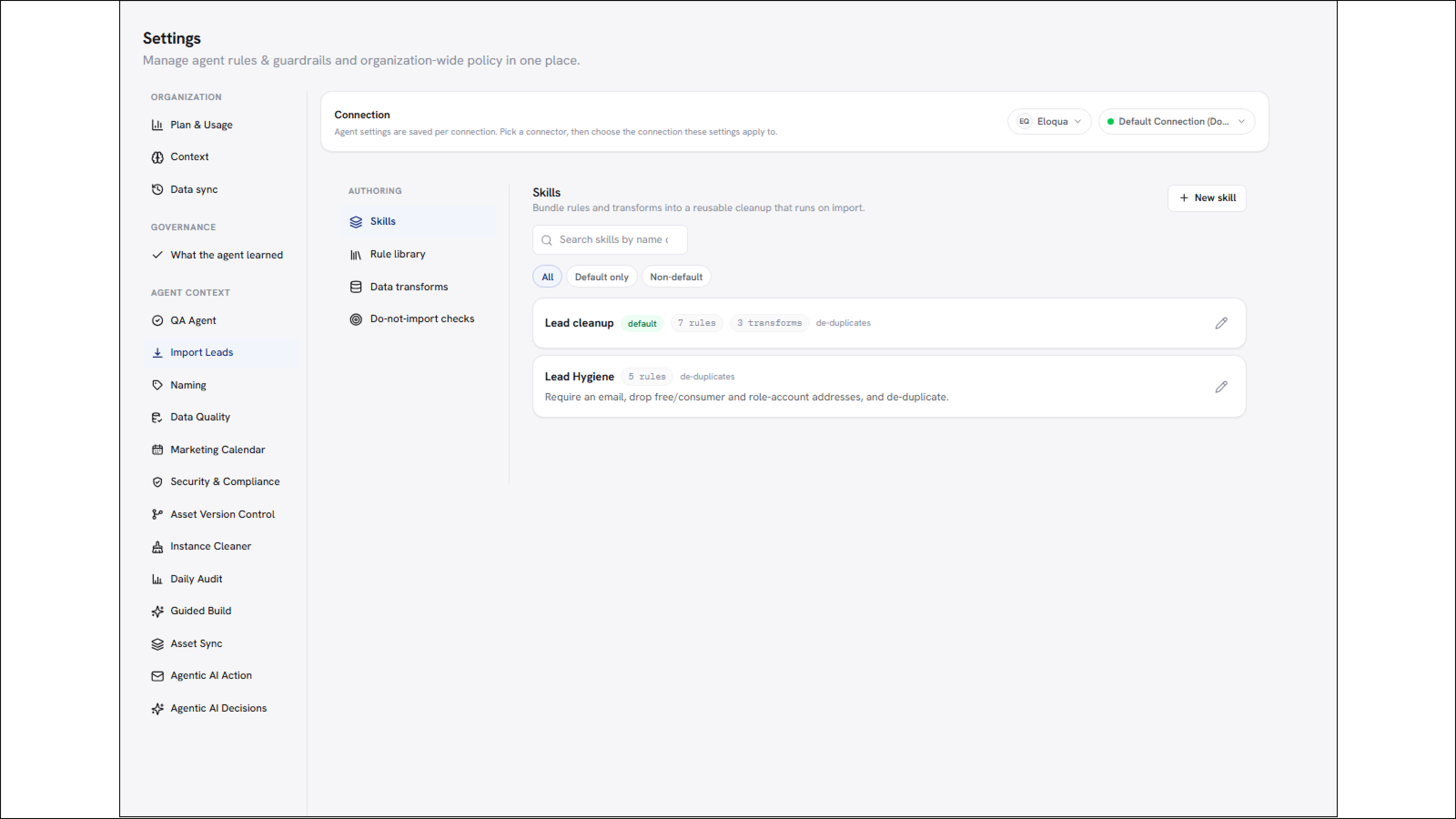This screenshot has width=1456, height=819.
Task: Click the checkmark icon beside What the agent learned
Action: click(x=157, y=255)
